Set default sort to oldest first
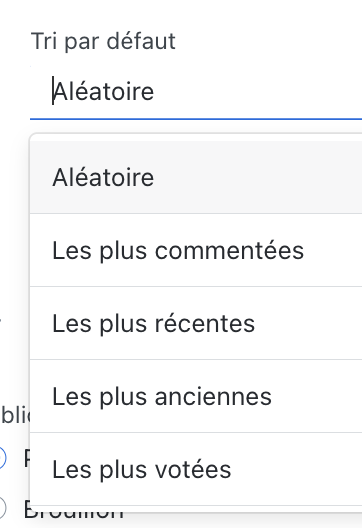 pos(196,396)
